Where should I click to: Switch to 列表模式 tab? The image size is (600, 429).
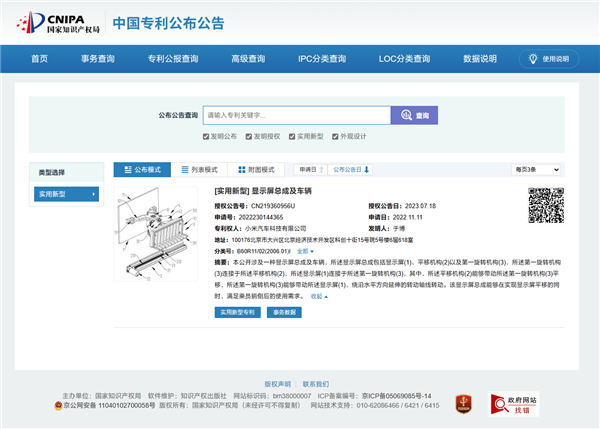[x=199, y=170]
